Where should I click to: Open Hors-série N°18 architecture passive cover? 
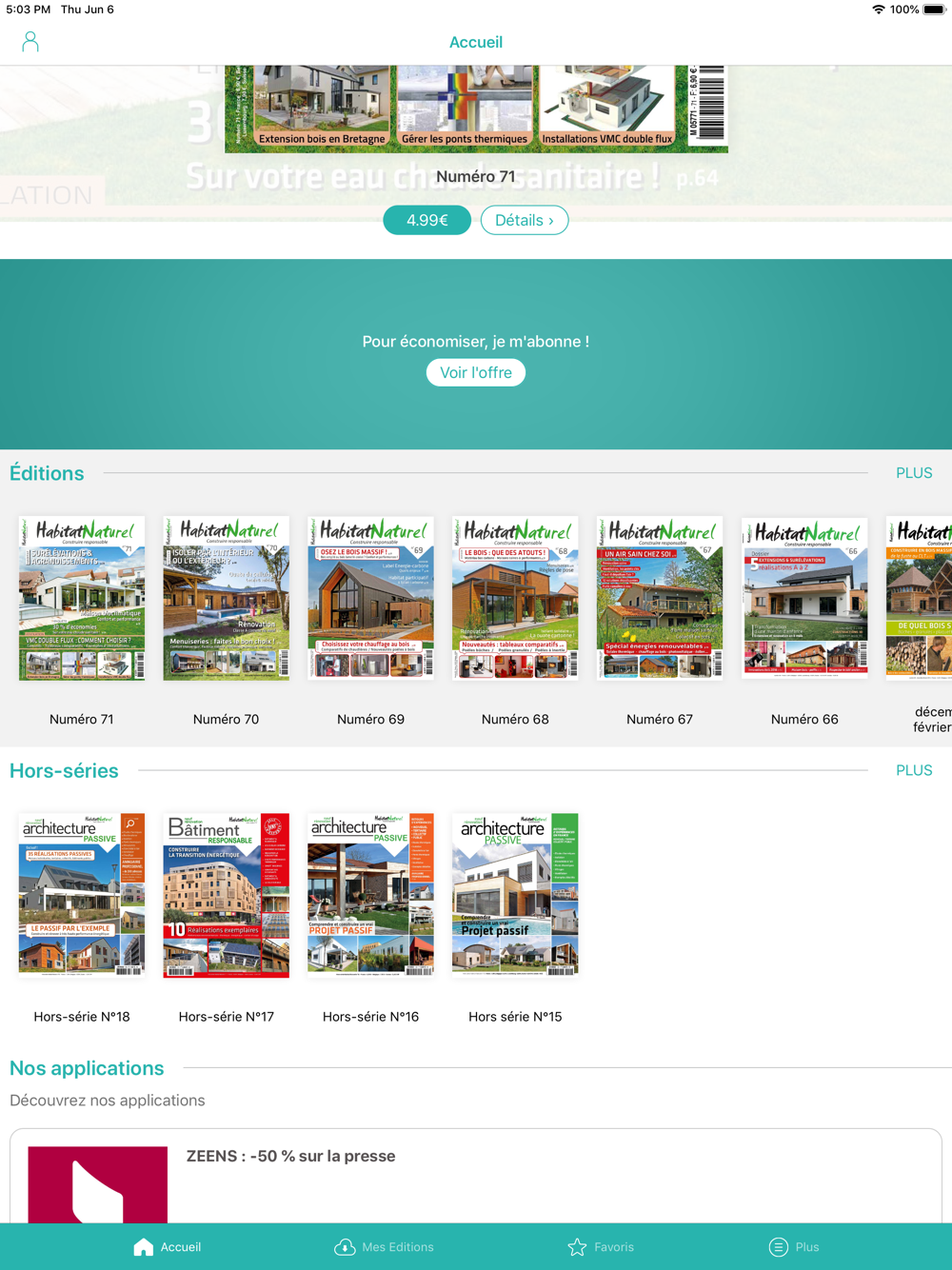pyautogui.click(x=82, y=895)
